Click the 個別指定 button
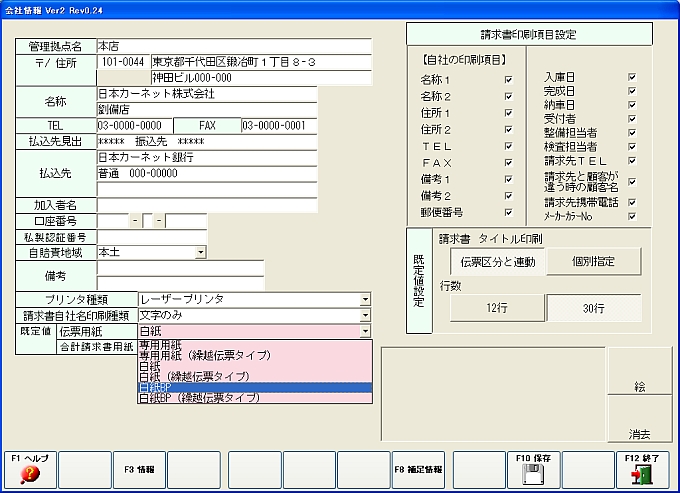 [x=593, y=262]
